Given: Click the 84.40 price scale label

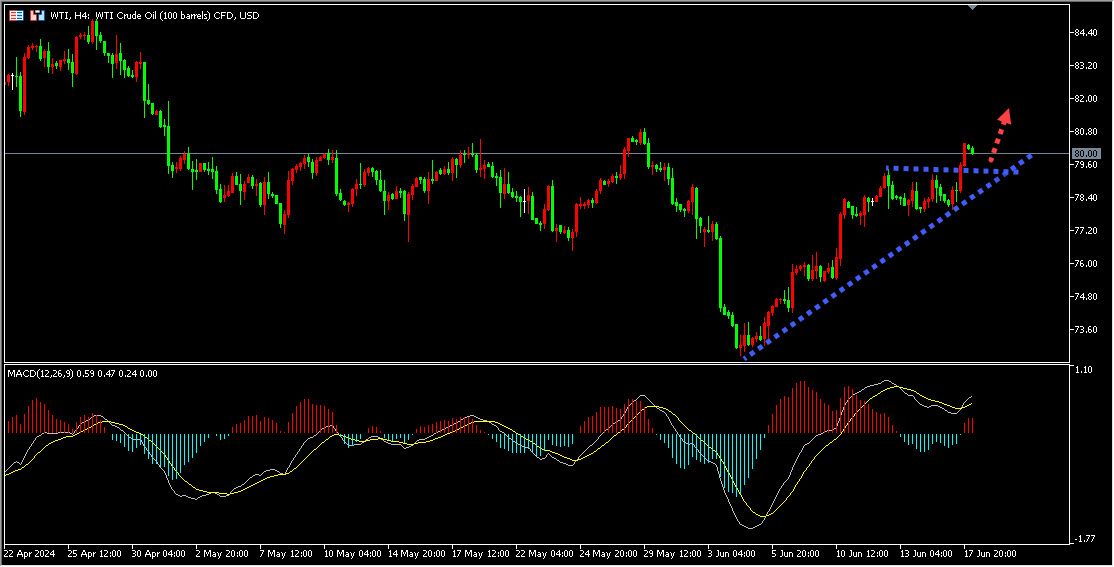Looking at the screenshot, I should [1086, 33].
